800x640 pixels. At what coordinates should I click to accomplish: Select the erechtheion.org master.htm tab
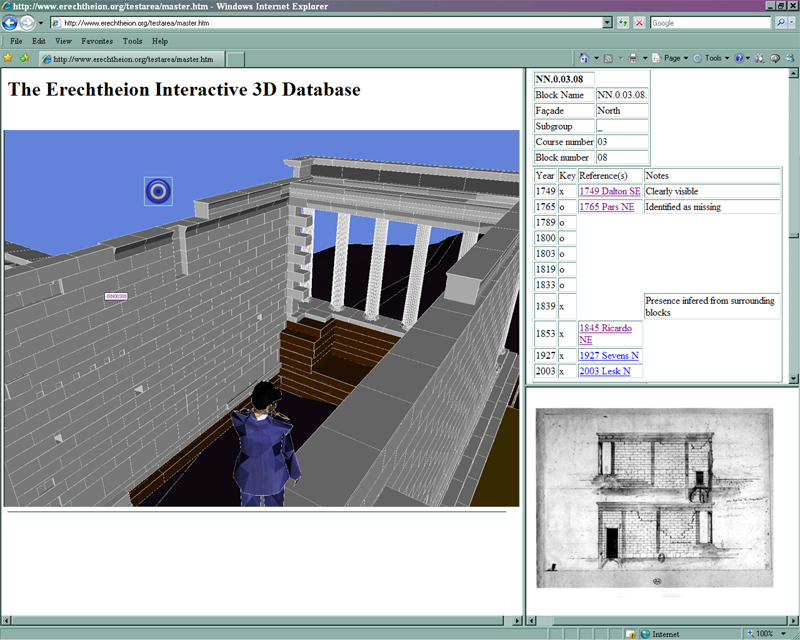[132, 59]
